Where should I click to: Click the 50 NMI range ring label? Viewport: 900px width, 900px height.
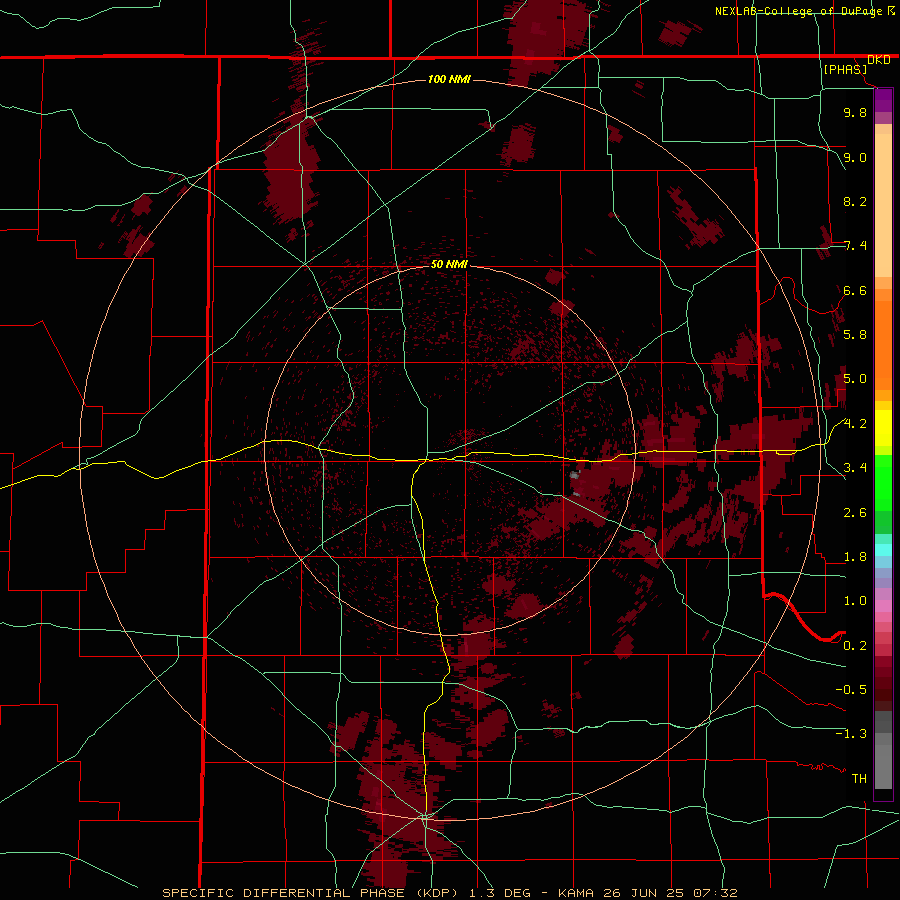point(449,264)
